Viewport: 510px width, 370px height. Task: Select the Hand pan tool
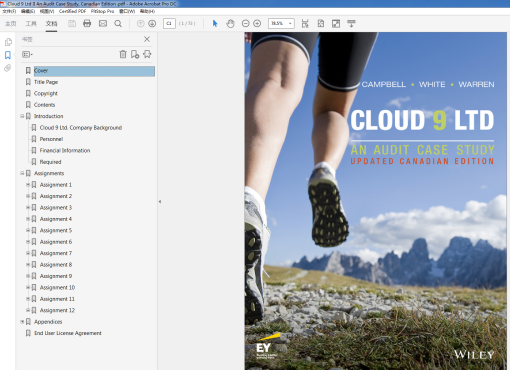[230, 24]
